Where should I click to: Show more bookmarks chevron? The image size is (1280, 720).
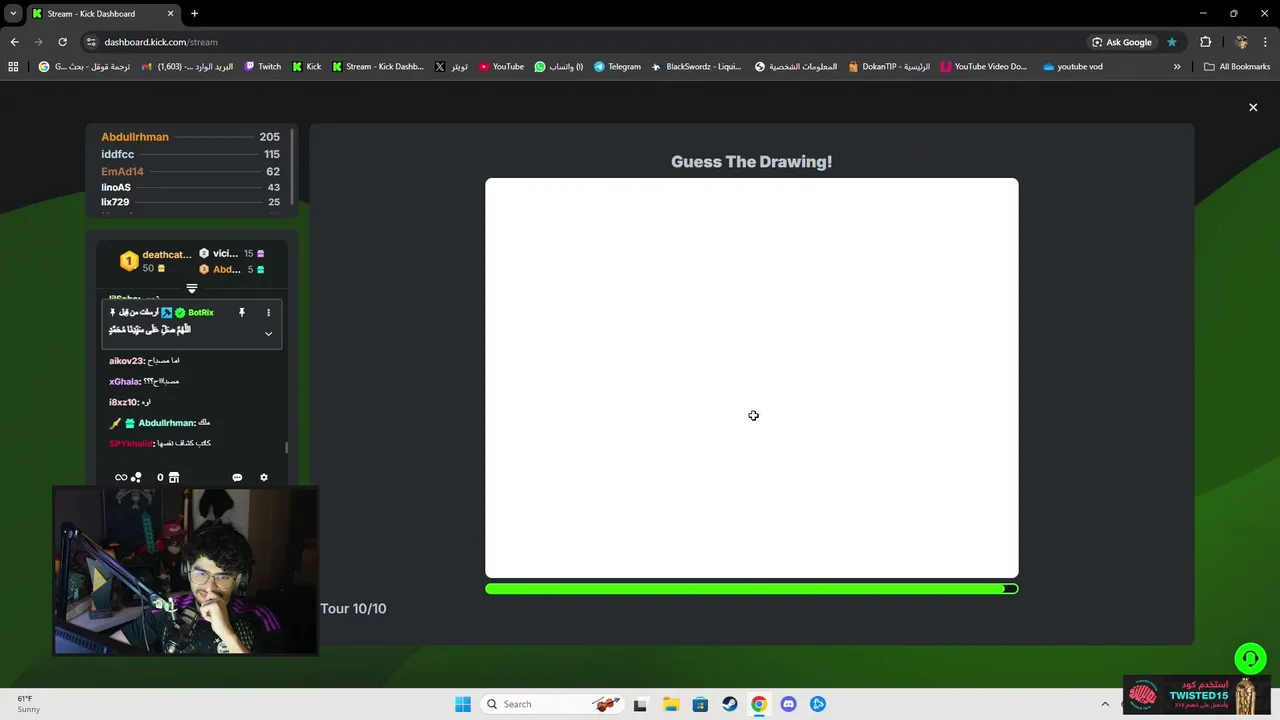[1177, 67]
